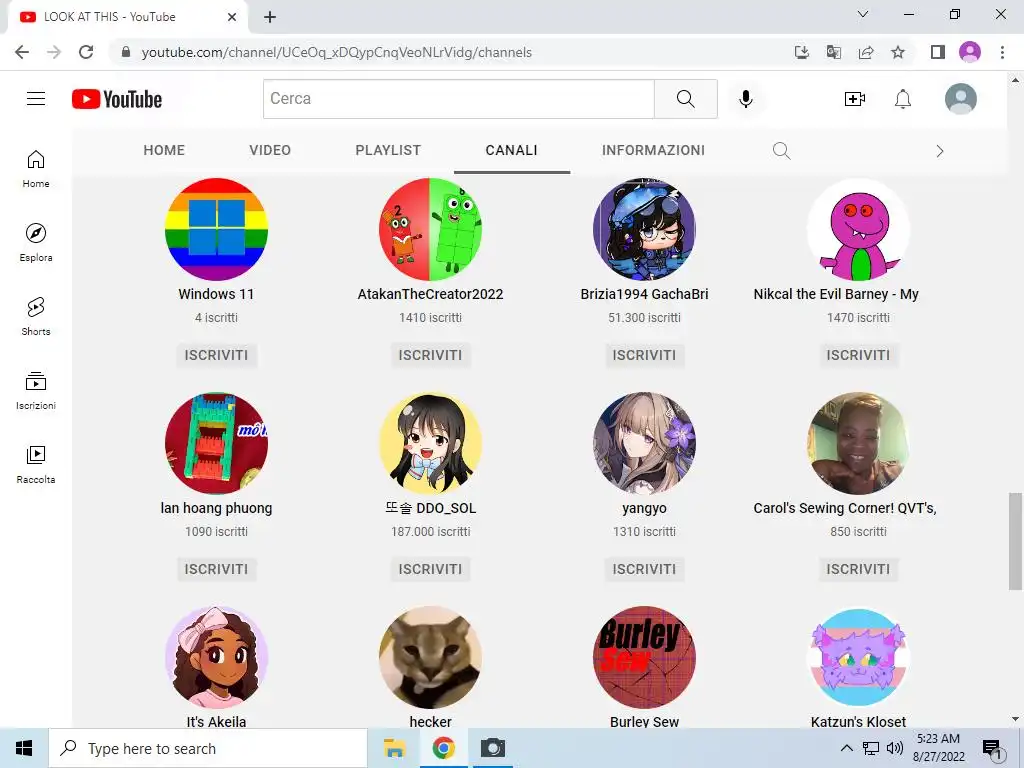The width and height of the screenshot is (1024, 768).
Task: Open Chrome three-dot menu
Action: click(1002, 52)
